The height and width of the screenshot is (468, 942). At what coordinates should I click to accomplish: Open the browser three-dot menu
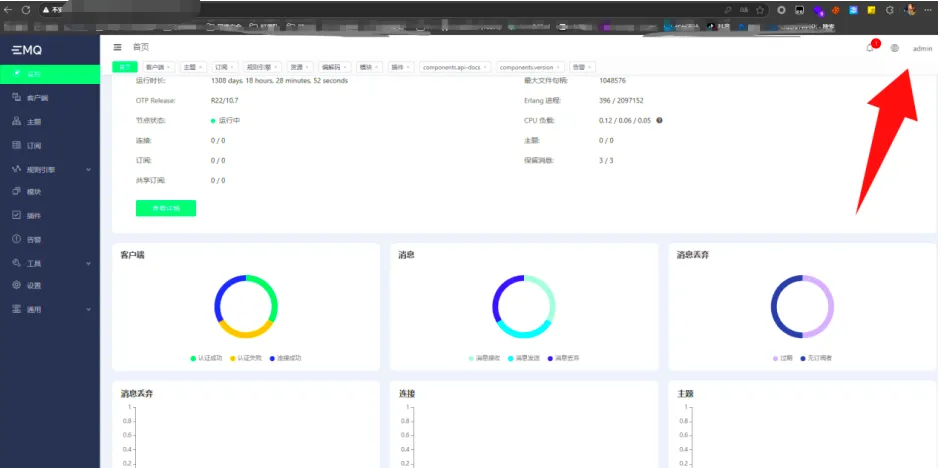tap(929, 10)
